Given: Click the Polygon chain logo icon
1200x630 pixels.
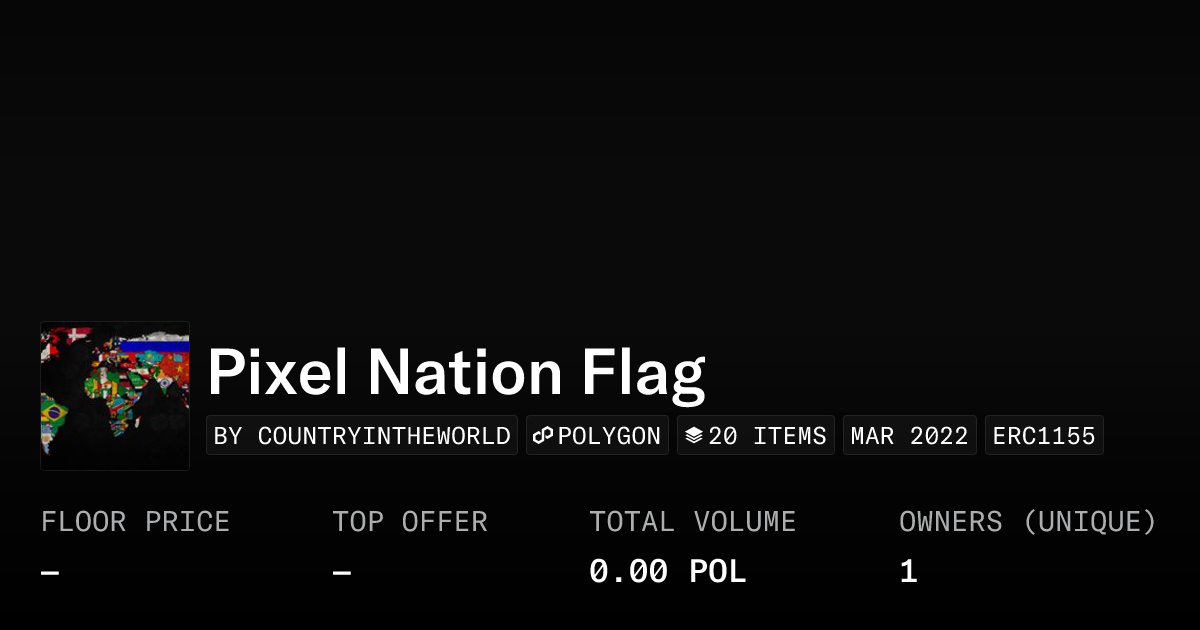Looking at the screenshot, I should coord(543,436).
